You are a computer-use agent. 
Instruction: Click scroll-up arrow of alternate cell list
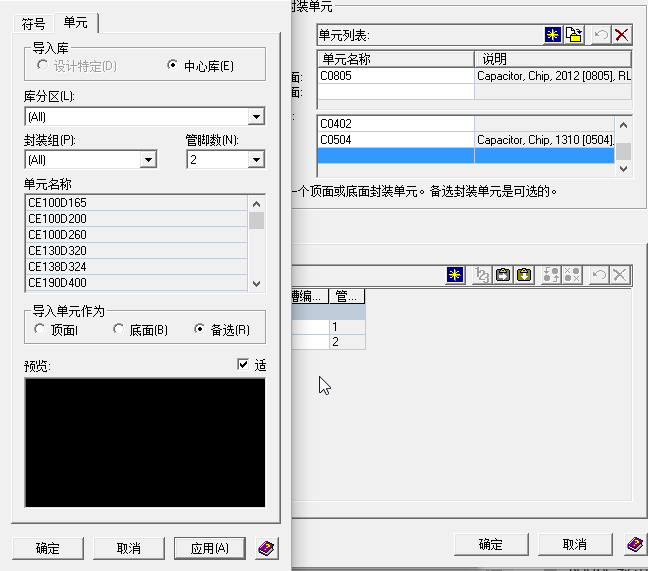coord(624,125)
